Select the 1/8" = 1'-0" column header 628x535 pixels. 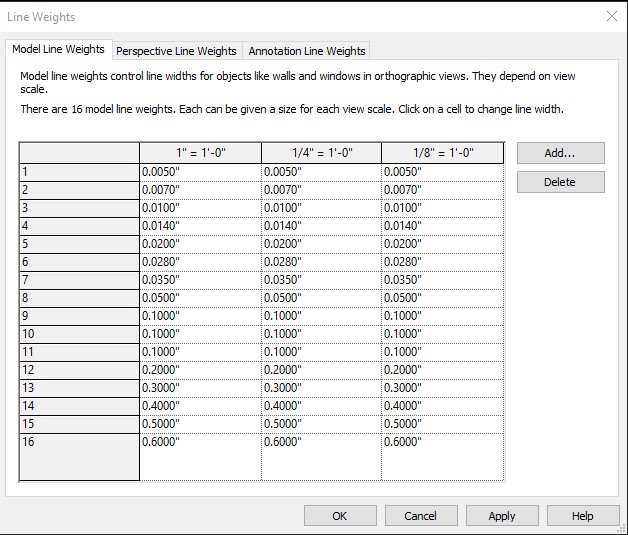[443, 153]
